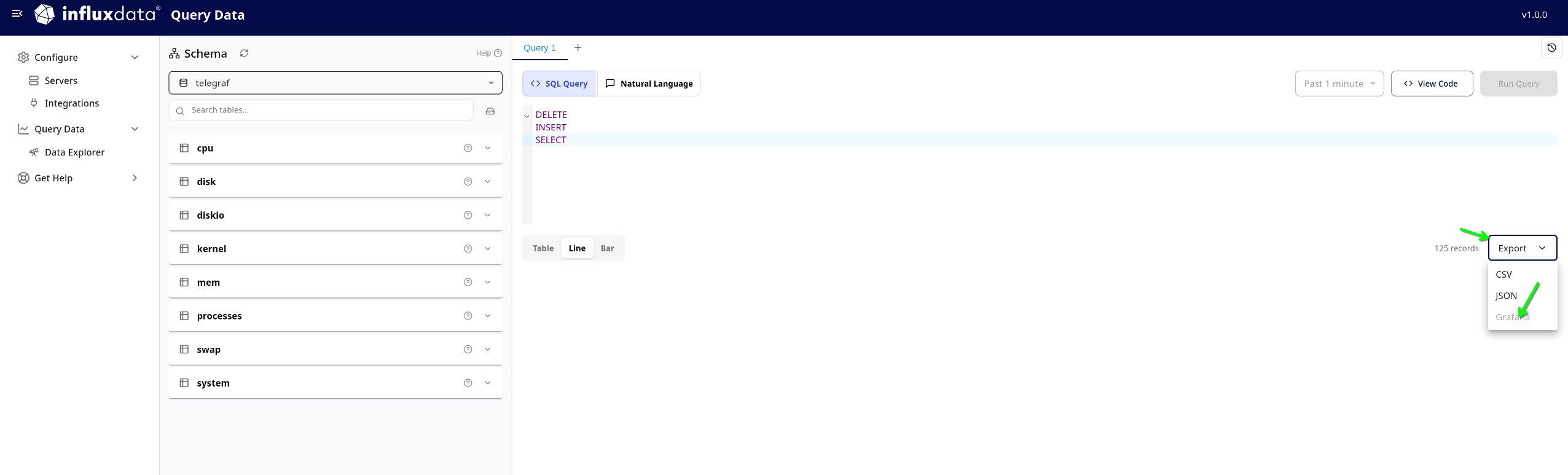The image size is (1568, 475).
Task: Switch to SQL Query mode
Action: click(559, 84)
